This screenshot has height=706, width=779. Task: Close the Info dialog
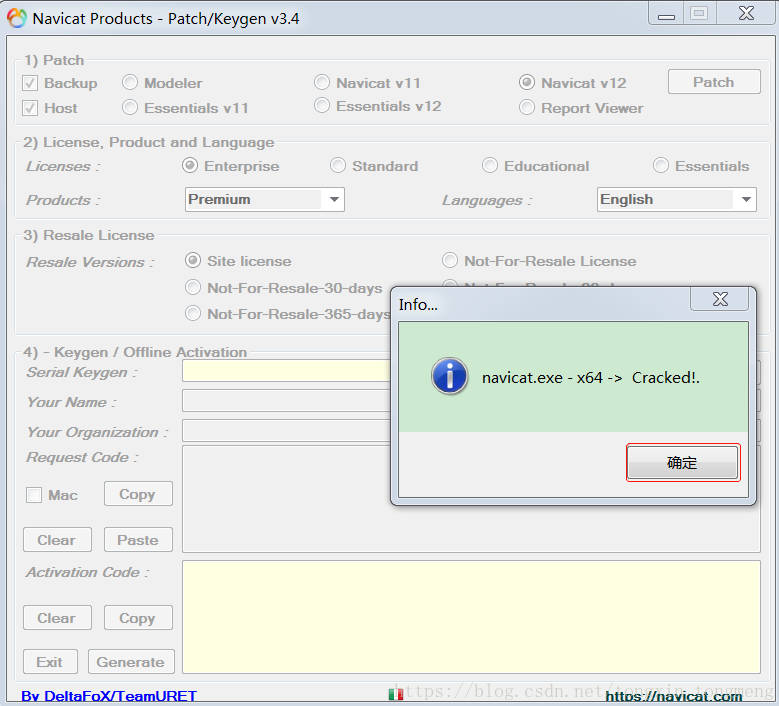point(719,299)
